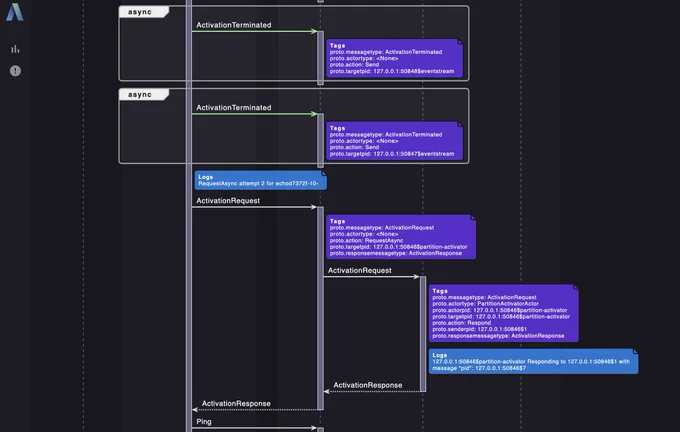Viewport: 680px width, 432px height.
Task: Click the async label of frame containing 50848$eventstream tags
Action: tap(140, 12)
